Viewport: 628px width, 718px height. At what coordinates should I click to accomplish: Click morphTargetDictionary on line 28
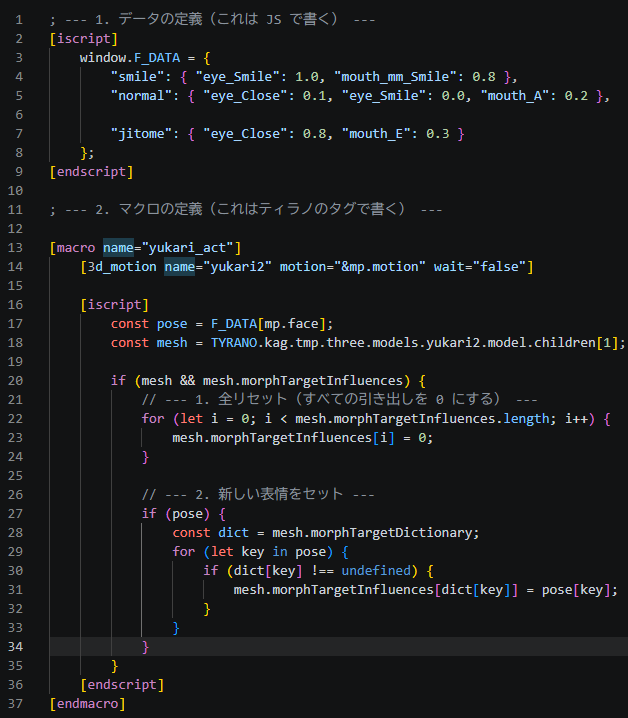tap(392, 533)
